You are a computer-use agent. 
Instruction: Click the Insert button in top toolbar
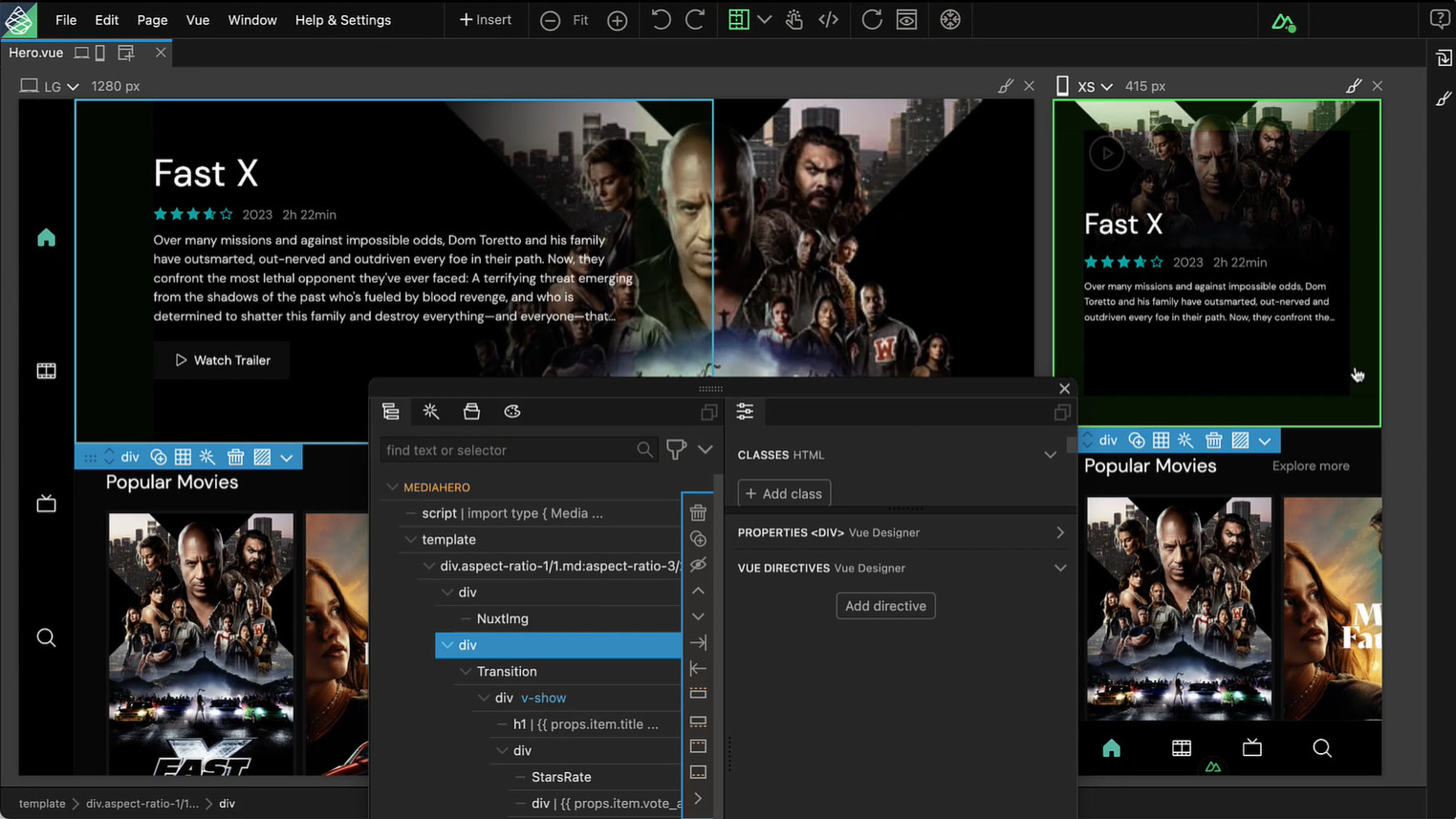[486, 20]
